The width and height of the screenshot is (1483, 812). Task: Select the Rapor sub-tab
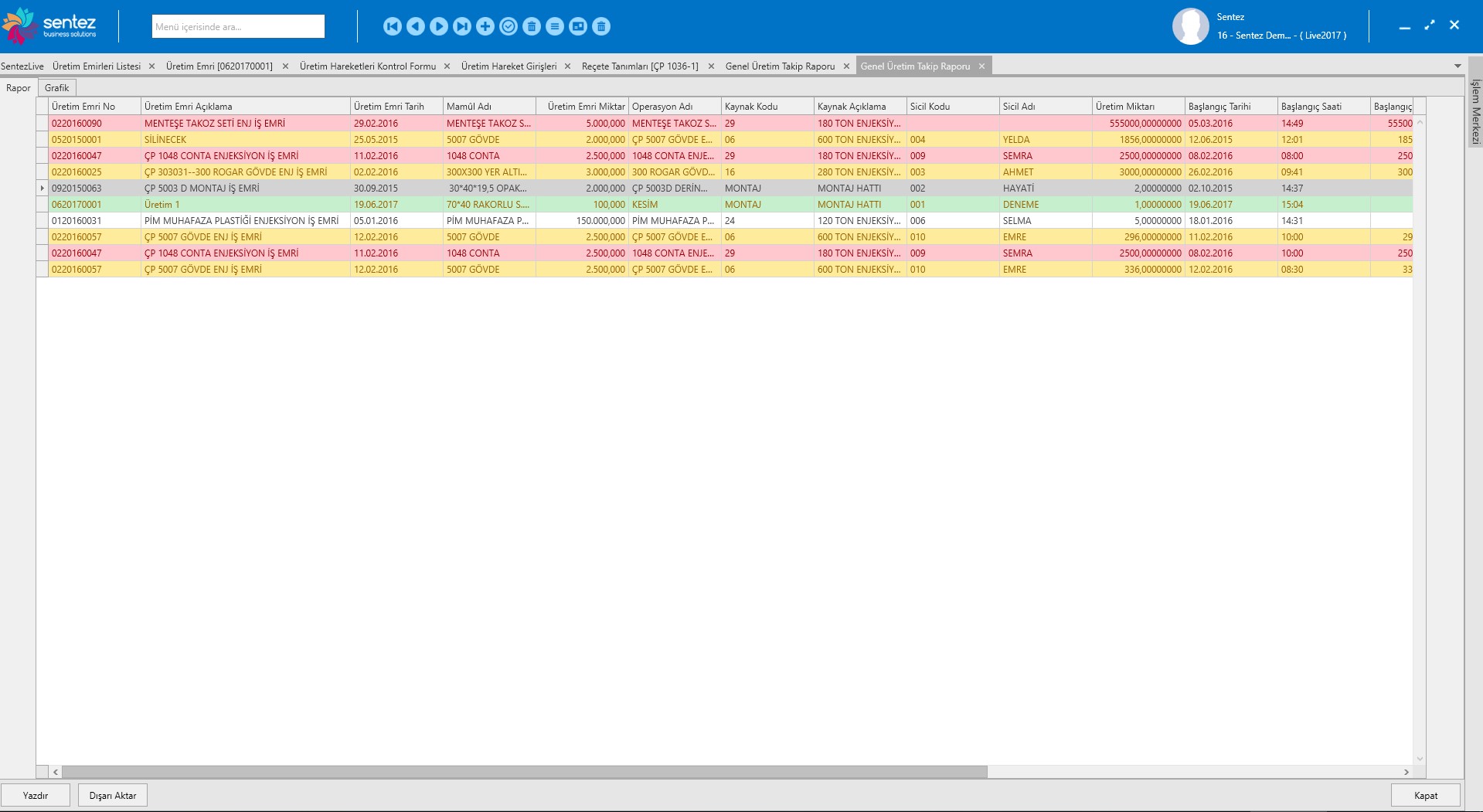click(x=19, y=88)
